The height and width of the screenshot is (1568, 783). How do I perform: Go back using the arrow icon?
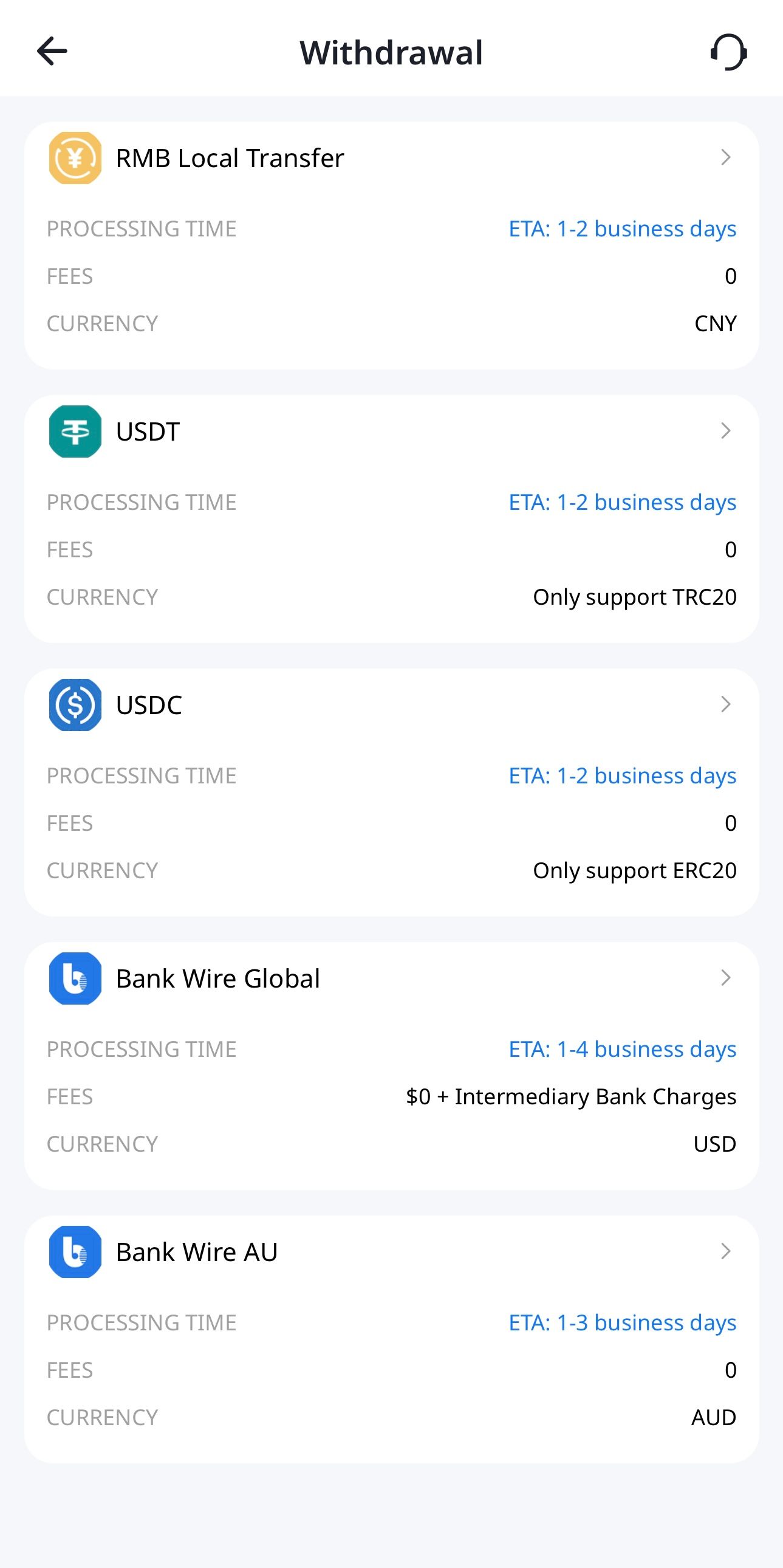coord(52,51)
